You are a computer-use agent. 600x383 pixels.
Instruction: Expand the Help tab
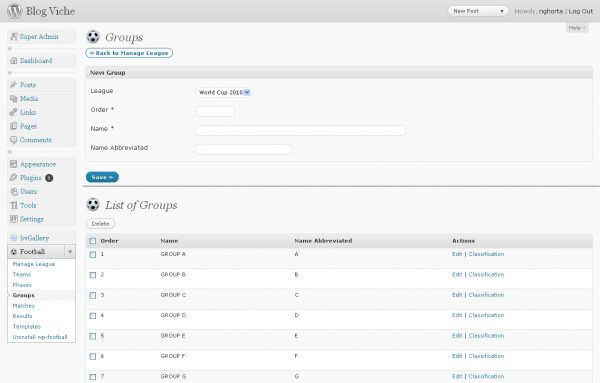click(x=577, y=28)
